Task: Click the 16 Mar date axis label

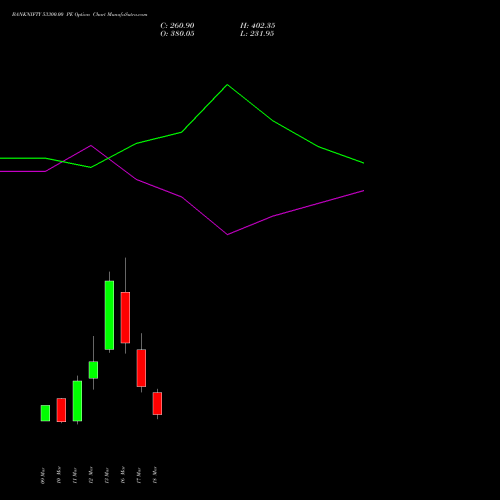Action: click(123, 475)
